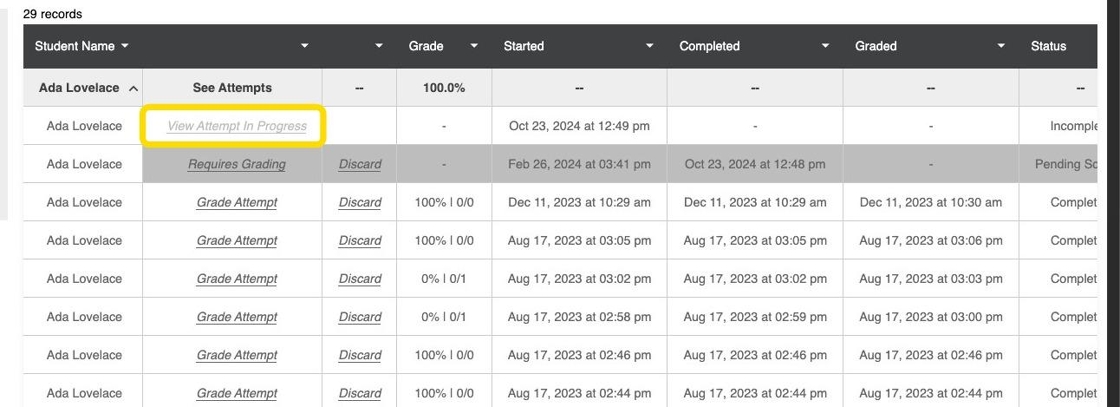1120x407 pixels.
Task: Click the See Attempts cell
Action: pos(232,88)
